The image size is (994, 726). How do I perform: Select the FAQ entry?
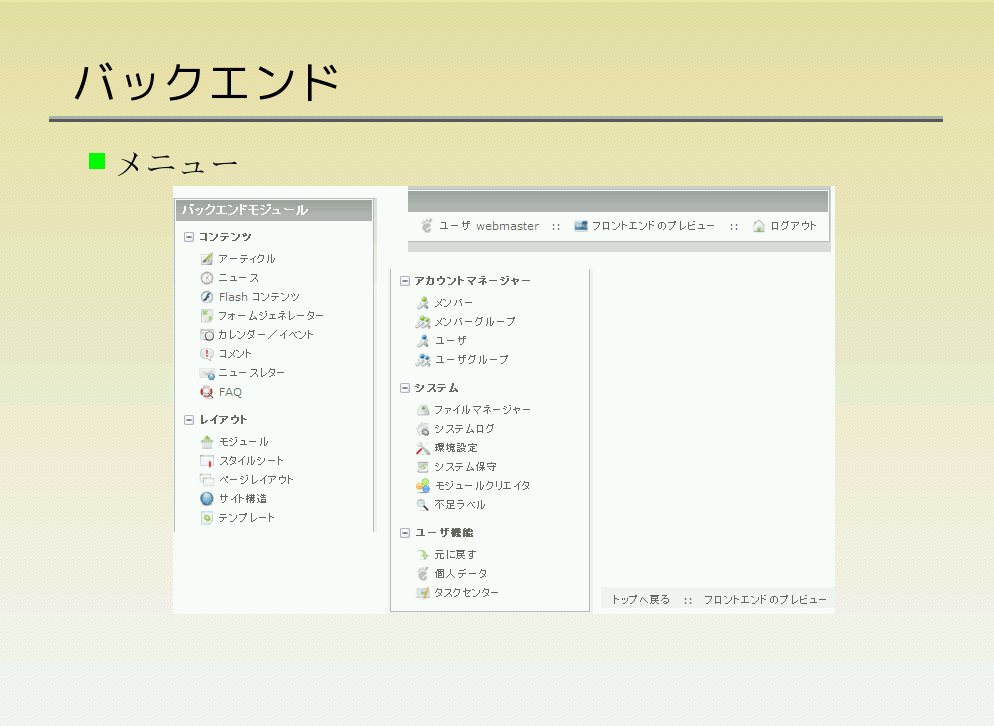pyautogui.click(x=230, y=392)
